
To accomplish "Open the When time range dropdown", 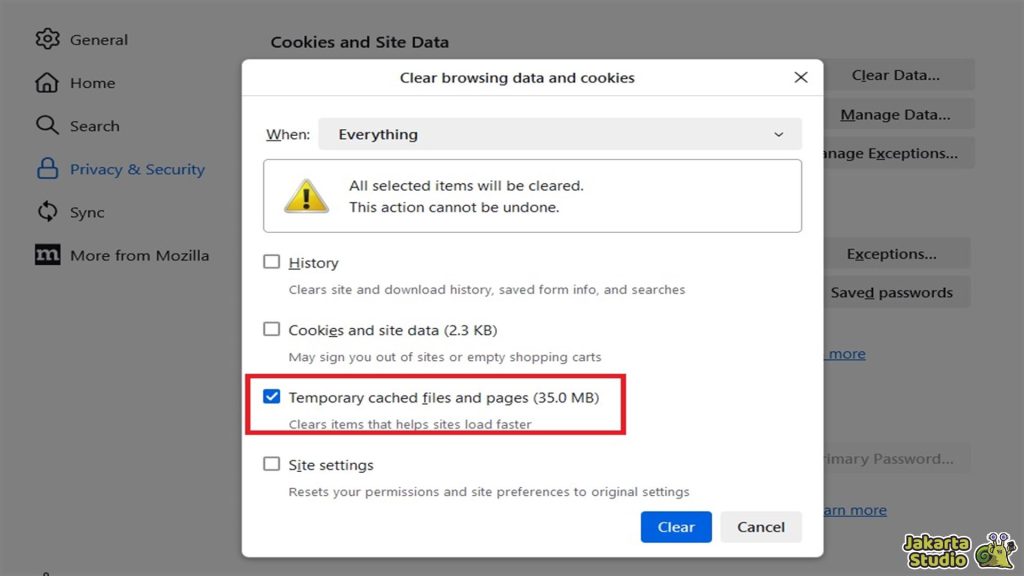I will coord(560,134).
